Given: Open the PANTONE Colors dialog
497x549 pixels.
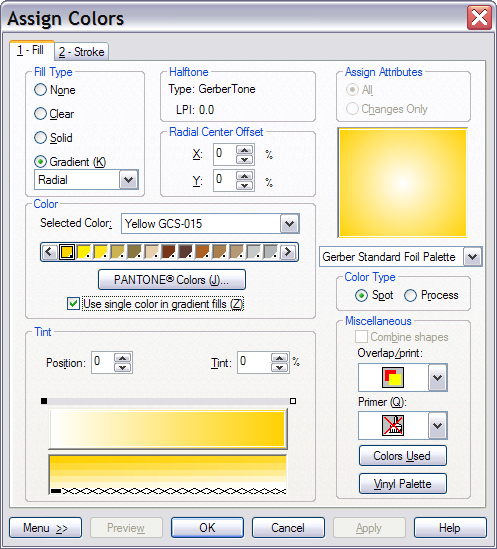Looking at the screenshot, I should [x=172, y=280].
